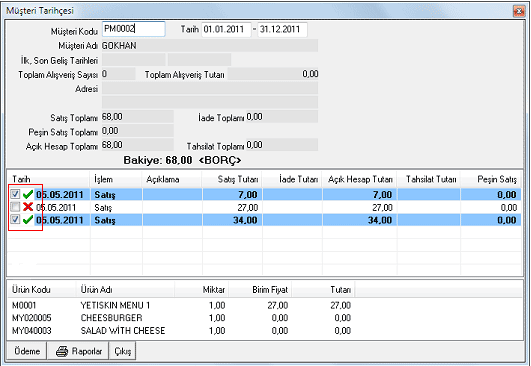Click the Peşin Satış Toplamı value field

[x=137, y=131]
